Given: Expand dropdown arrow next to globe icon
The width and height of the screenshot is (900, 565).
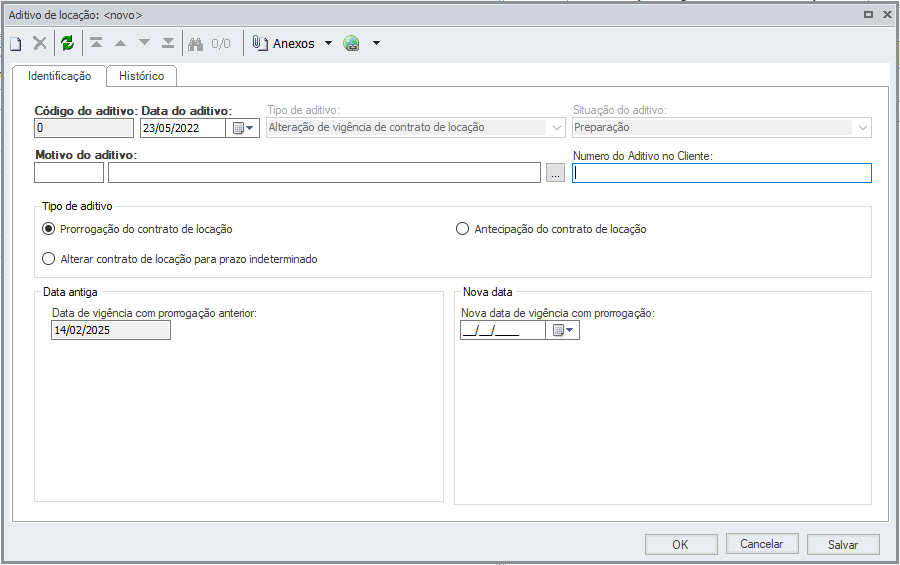Looking at the screenshot, I should click(377, 43).
